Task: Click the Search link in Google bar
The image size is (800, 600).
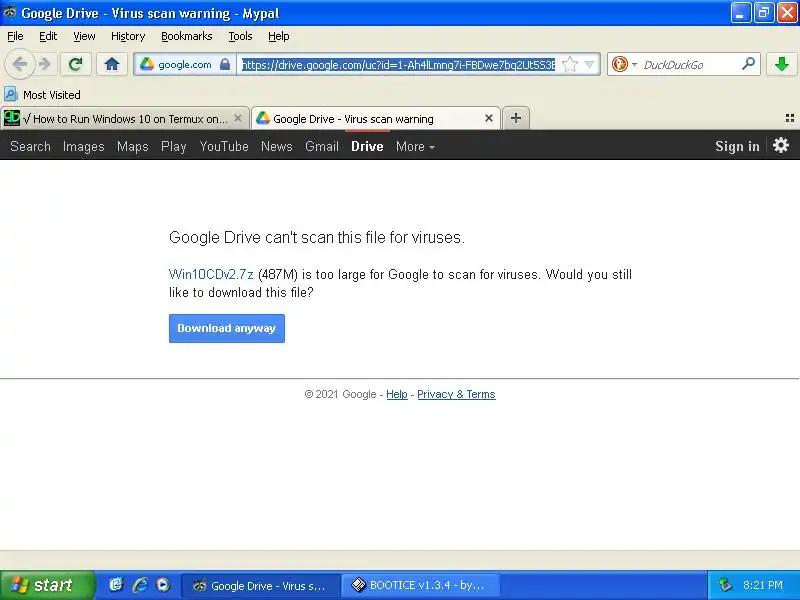Action: (x=31, y=146)
